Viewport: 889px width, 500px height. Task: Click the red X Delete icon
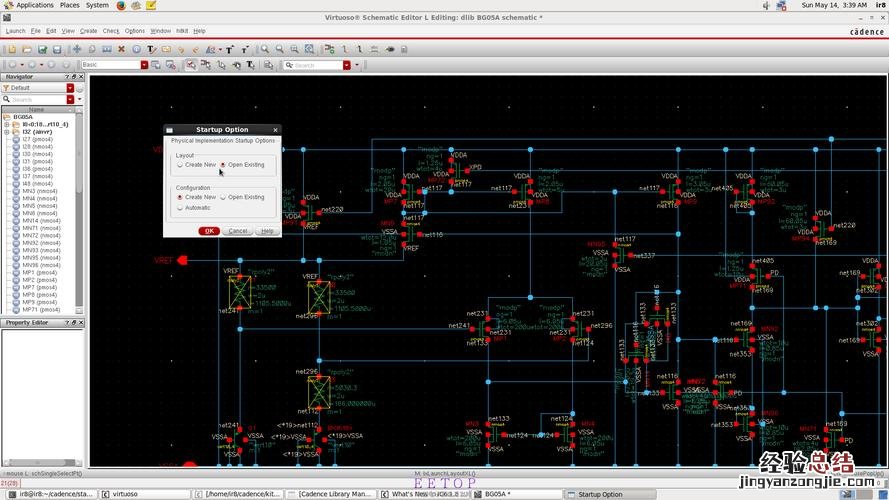tap(121, 49)
